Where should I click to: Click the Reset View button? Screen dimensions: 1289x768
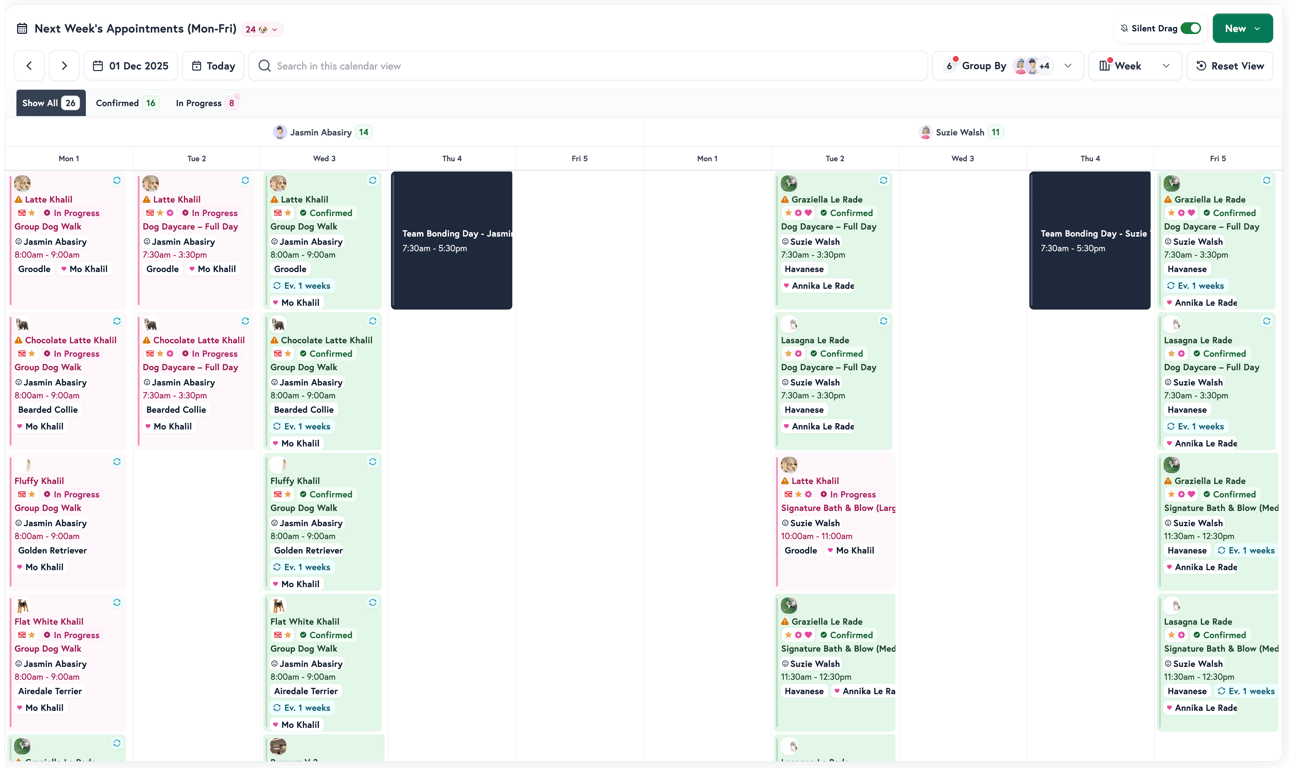[1230, 66]
